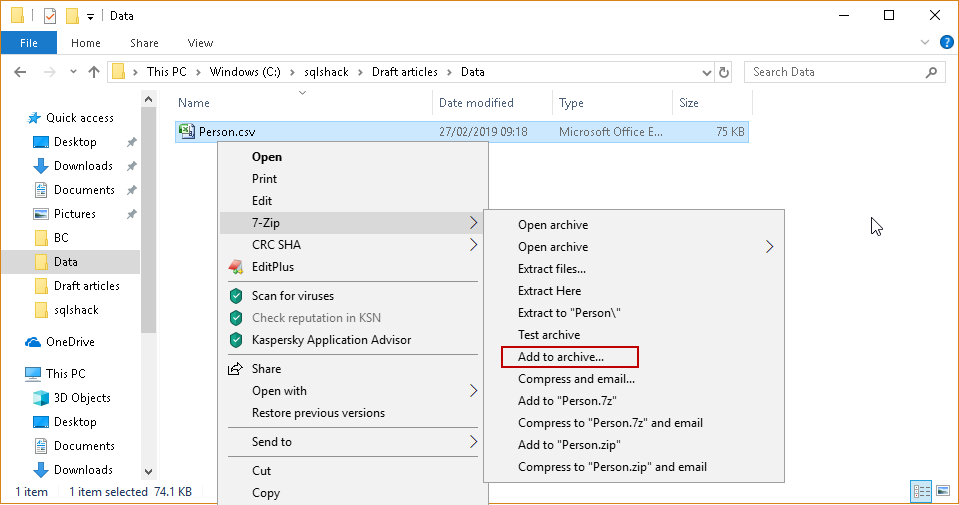Open the View ribbon tab
959x505 pixels.
tap(200, 43)
